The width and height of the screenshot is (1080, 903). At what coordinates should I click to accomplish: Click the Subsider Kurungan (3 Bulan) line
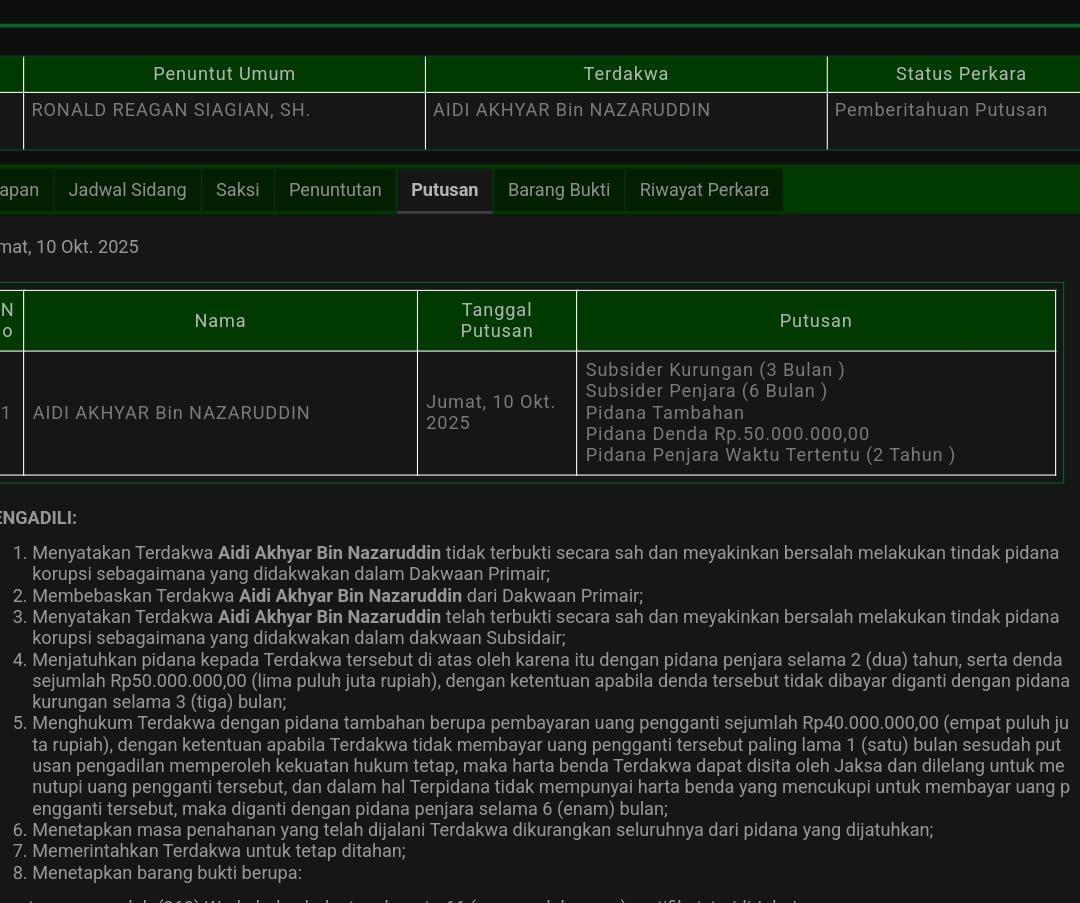point(715,370)
